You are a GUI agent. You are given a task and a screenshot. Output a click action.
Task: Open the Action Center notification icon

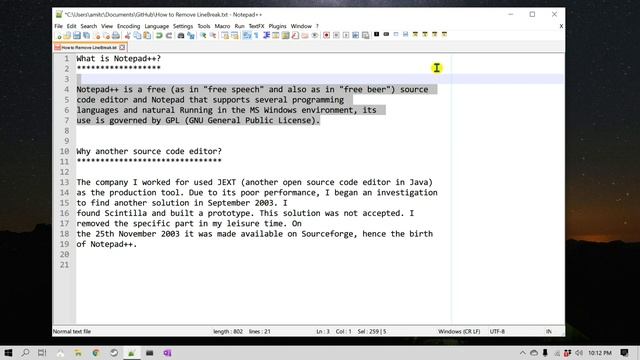click(624, 353)
